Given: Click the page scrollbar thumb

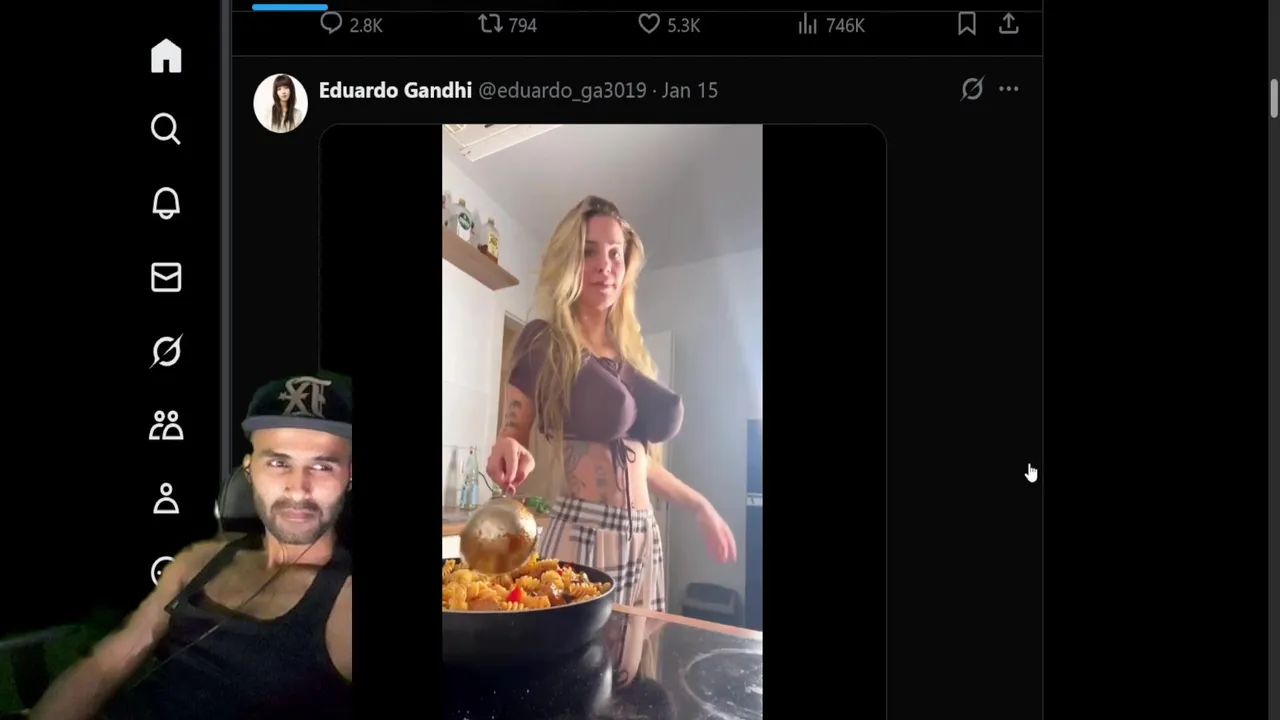Looking at the screenshot, I should [1274, 97].
